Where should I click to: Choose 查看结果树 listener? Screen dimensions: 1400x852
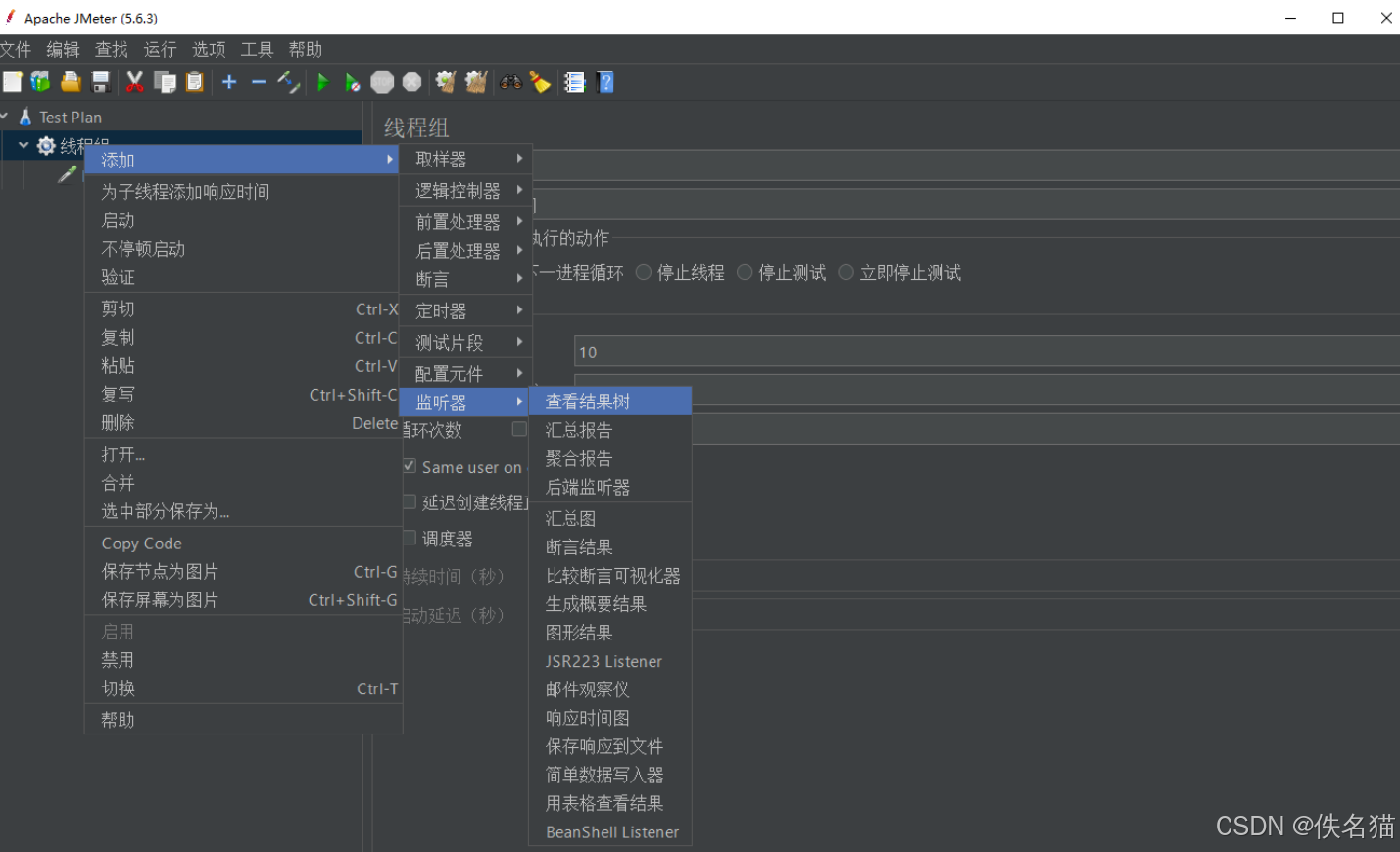click(610, 402)
